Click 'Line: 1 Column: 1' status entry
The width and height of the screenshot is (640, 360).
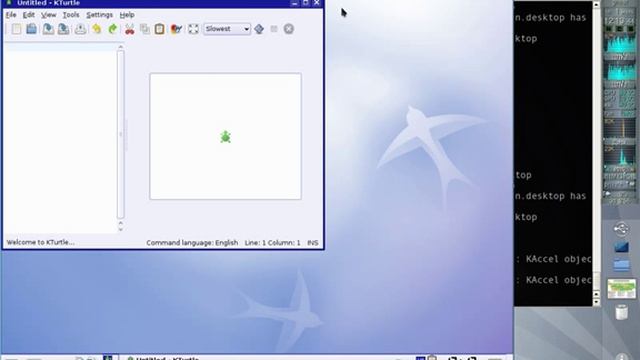tap(272, 243)
